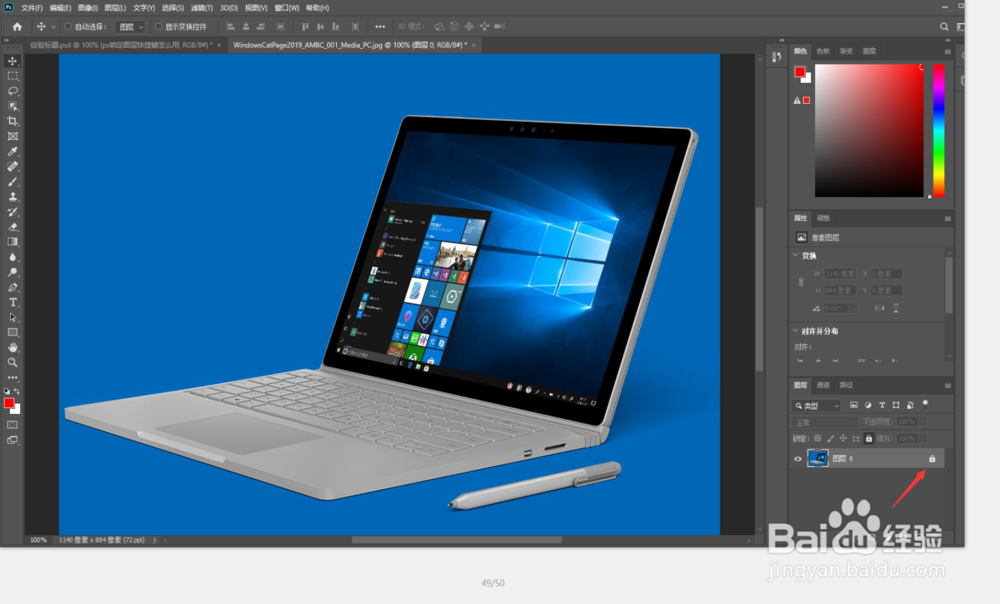
Task: Click flip horizontal icon in Properties
Action: (879, 308)
